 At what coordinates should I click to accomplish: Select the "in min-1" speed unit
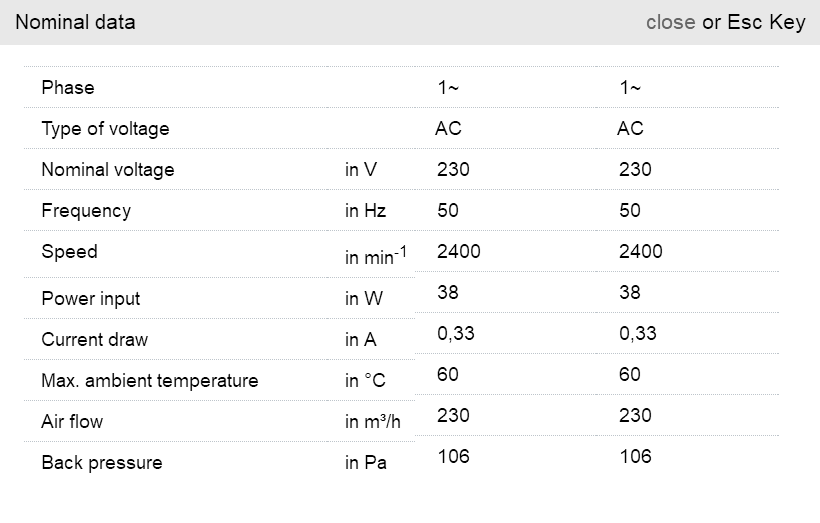tap(375, 257)
